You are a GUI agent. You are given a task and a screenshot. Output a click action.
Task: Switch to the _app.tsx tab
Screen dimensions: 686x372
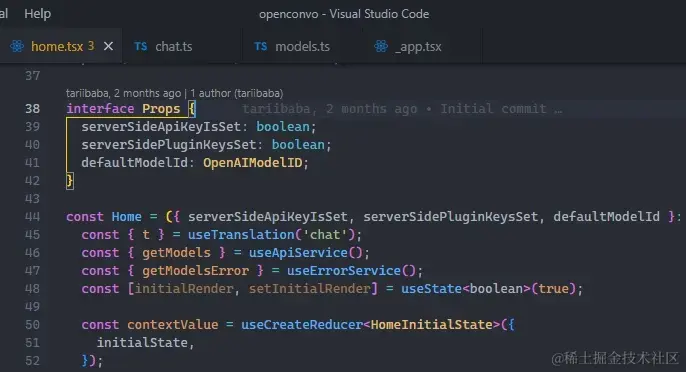(419, 46)
